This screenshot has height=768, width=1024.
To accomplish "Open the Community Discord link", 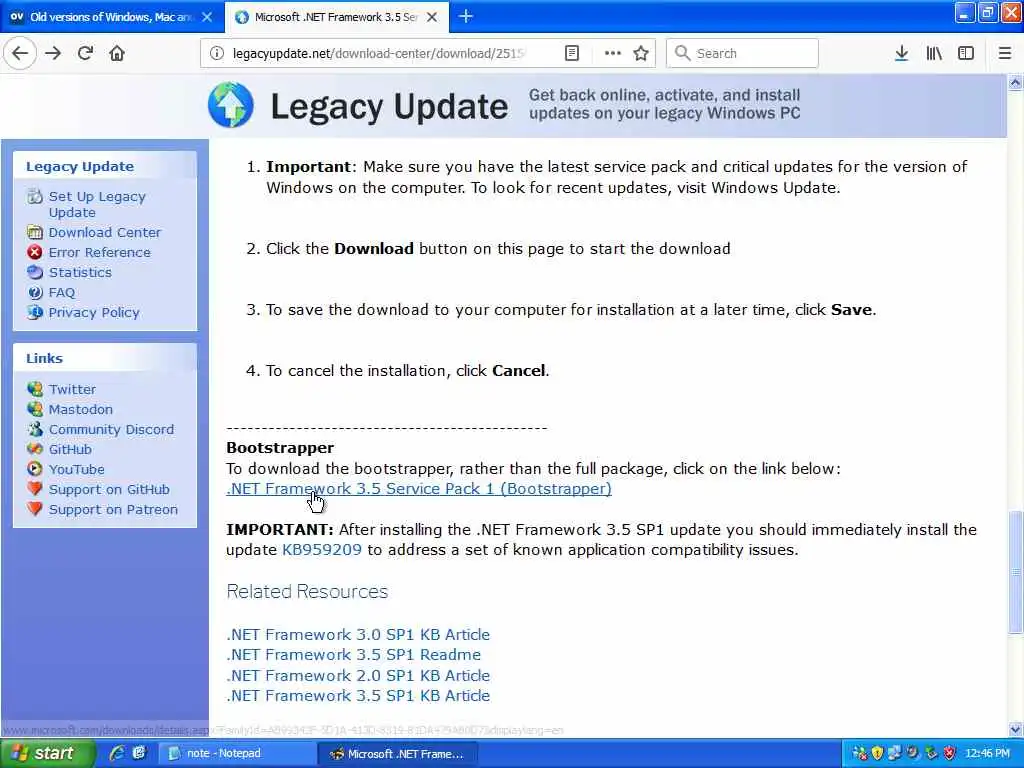I will point(111,430).
